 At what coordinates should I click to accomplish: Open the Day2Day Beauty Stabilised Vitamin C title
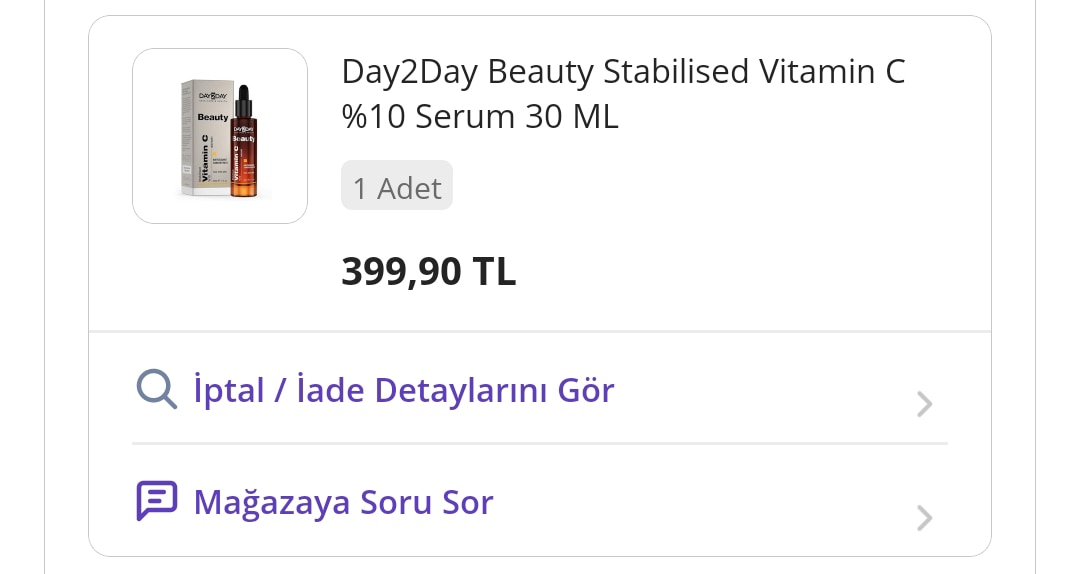coord(622,72)
